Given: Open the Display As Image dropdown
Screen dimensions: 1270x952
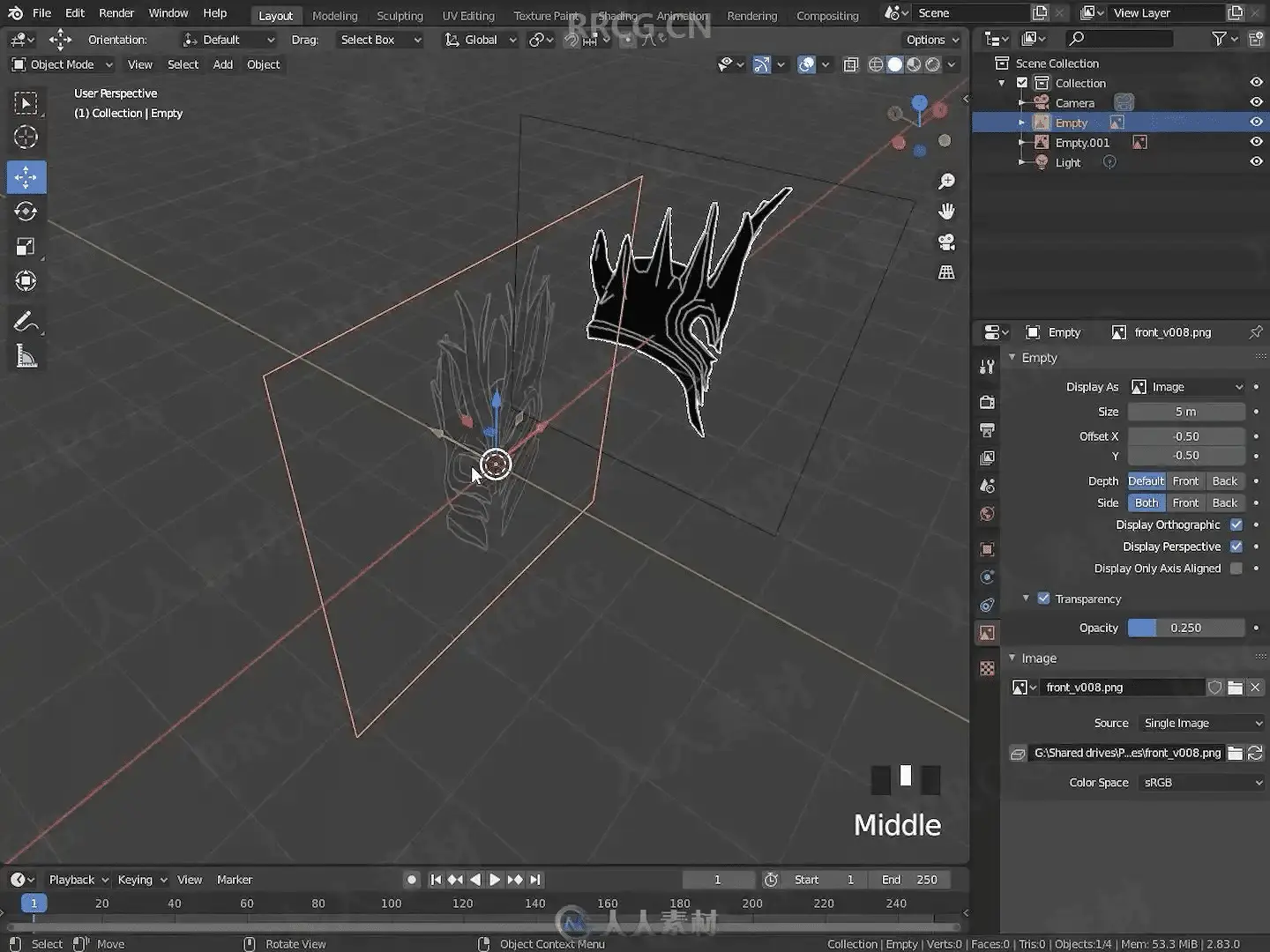Looking at the screenshot, I should (1187, 387).
